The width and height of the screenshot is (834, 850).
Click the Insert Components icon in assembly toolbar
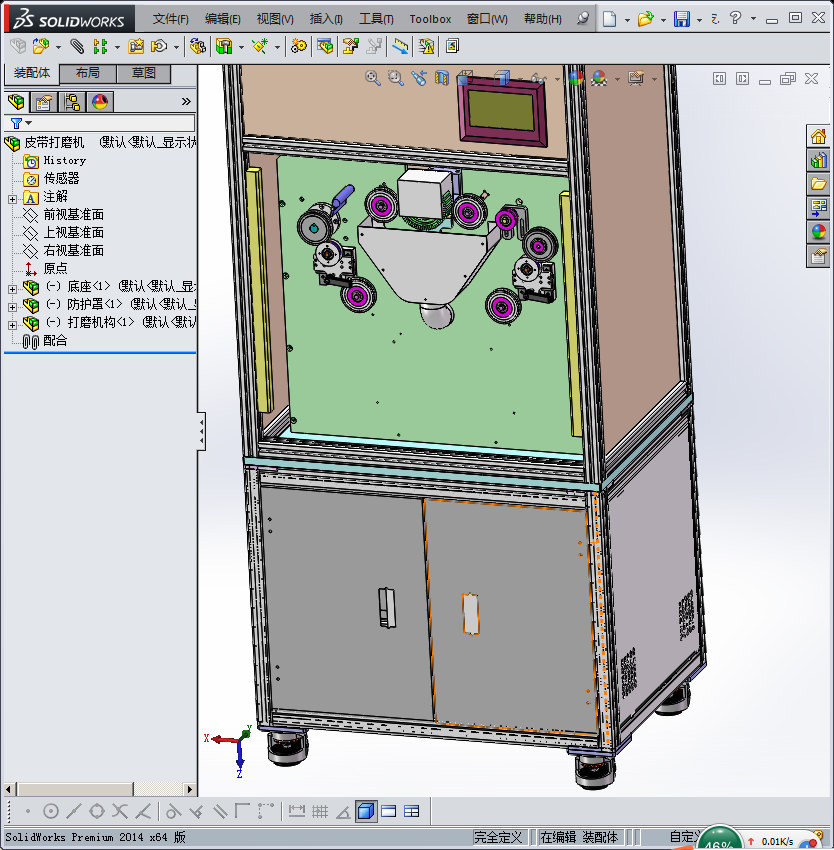[x=41, y=47]
